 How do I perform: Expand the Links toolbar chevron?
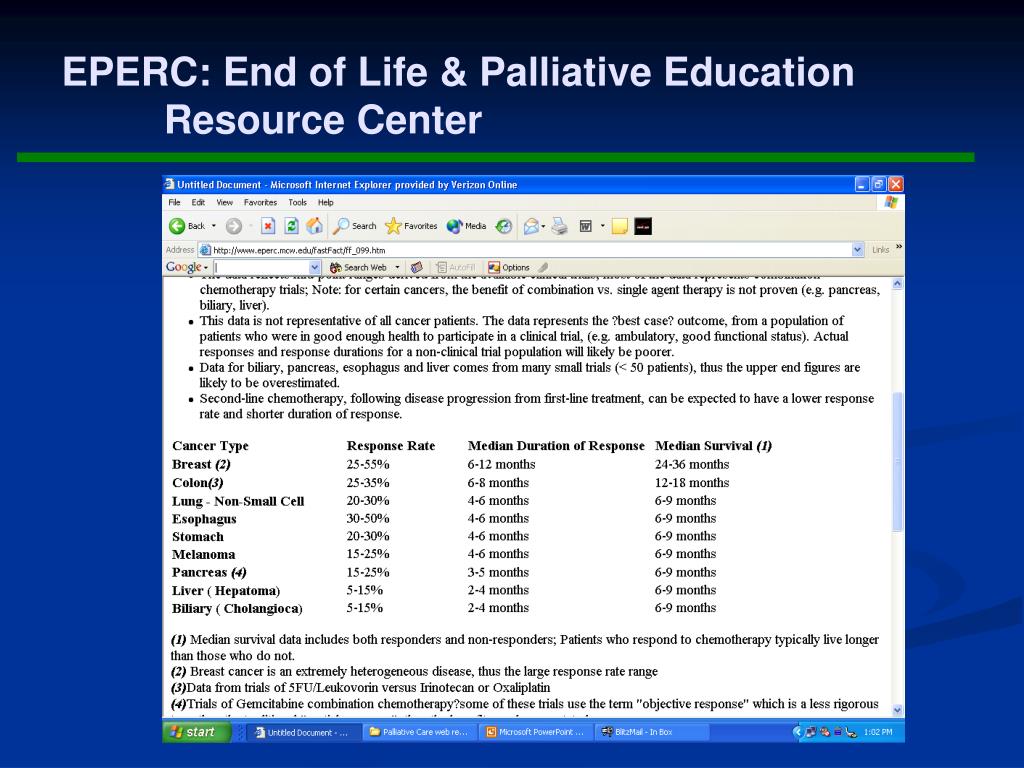[899, 247]
